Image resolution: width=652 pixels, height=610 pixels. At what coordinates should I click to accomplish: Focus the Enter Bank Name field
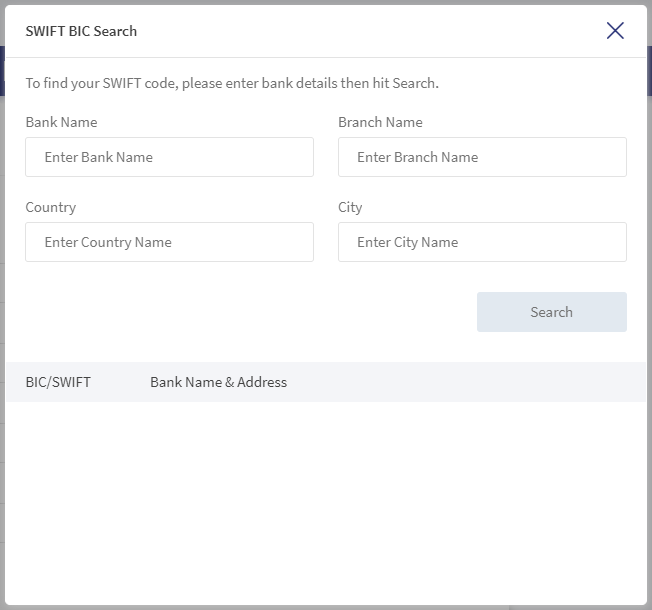(169, 157)
